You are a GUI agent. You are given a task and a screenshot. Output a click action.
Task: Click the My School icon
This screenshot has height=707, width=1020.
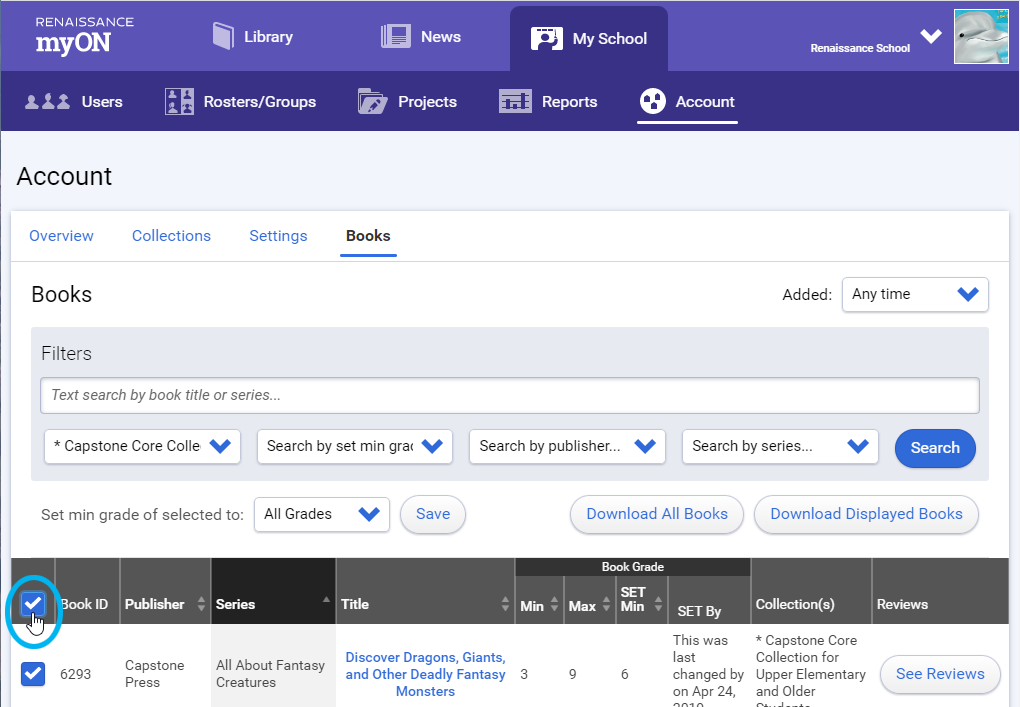click(x=546, y=38)
